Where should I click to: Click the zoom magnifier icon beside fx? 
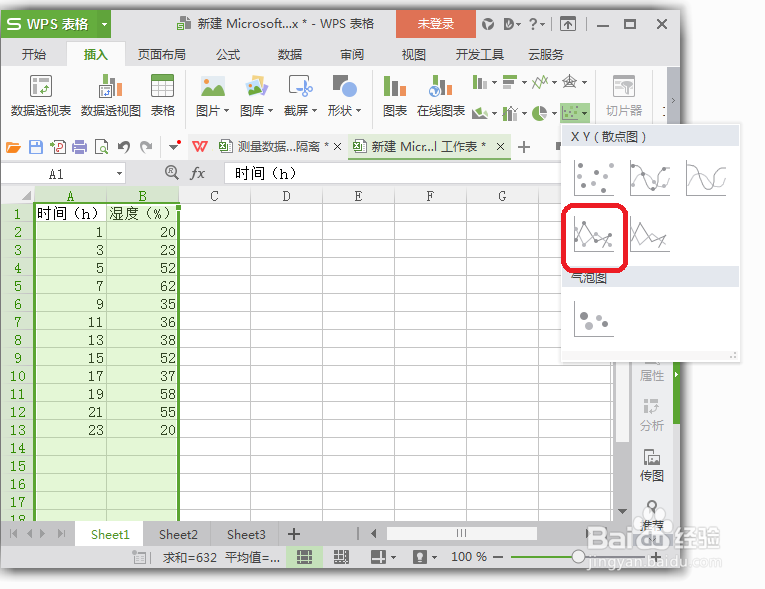pyautogui.click(x=171, y=172)
